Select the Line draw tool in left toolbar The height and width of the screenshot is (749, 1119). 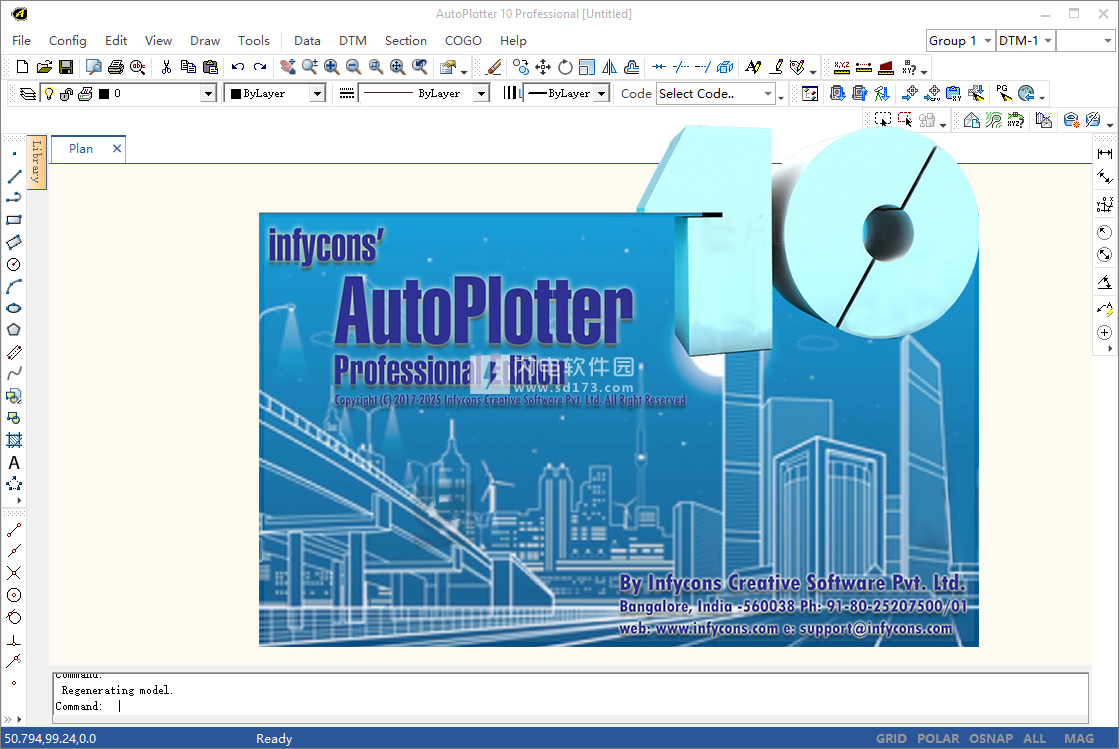pos(14,176)
